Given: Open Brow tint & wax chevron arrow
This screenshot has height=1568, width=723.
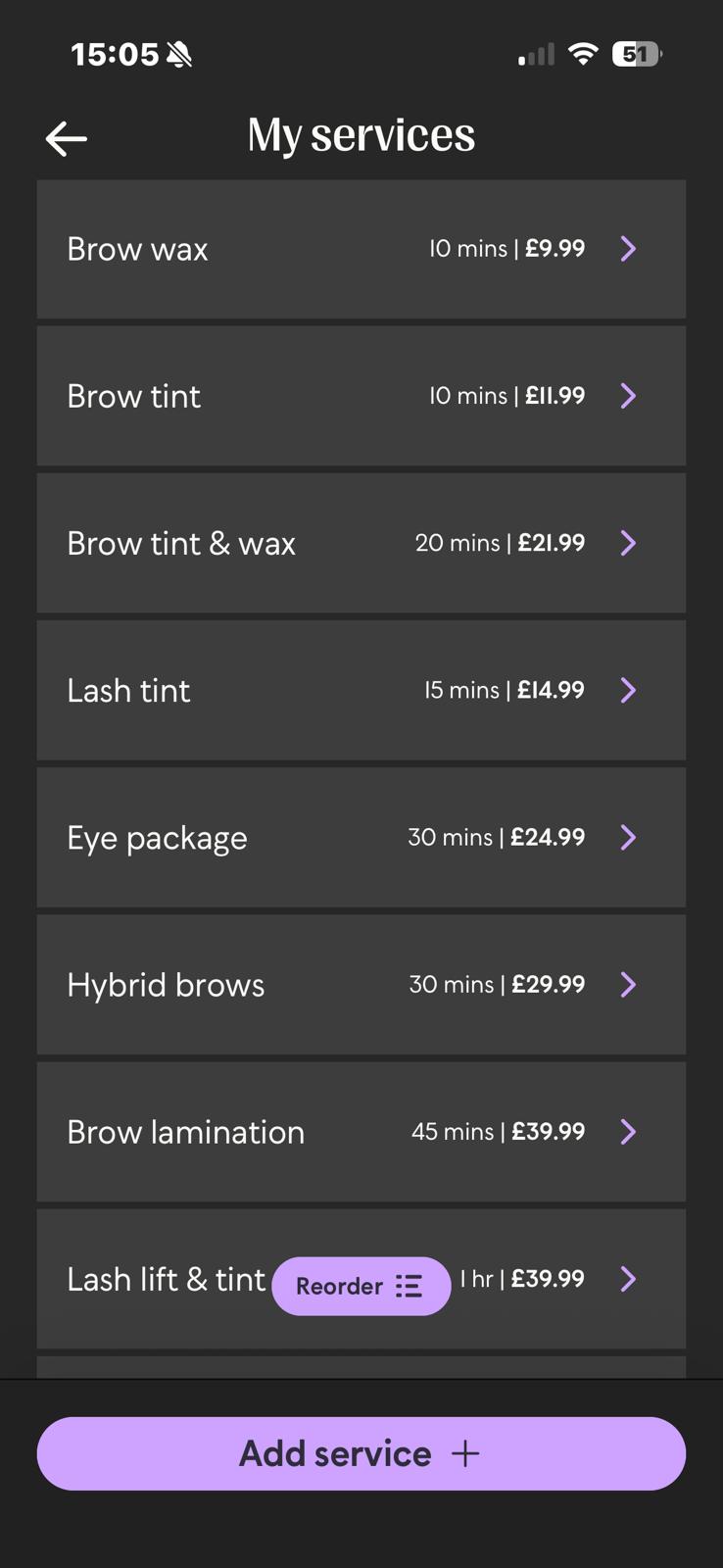Looking at the screenshot, I should 628,543.
